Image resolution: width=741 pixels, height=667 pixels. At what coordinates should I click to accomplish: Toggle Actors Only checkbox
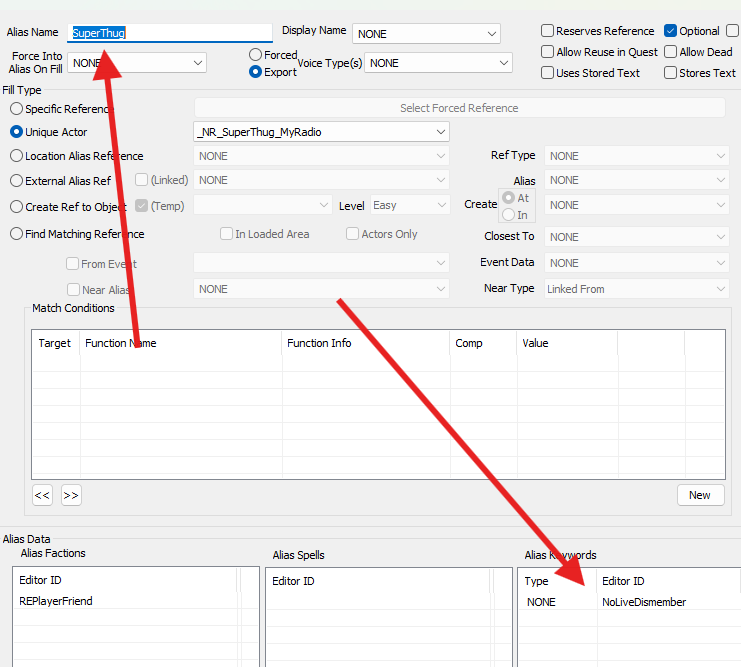352,234
